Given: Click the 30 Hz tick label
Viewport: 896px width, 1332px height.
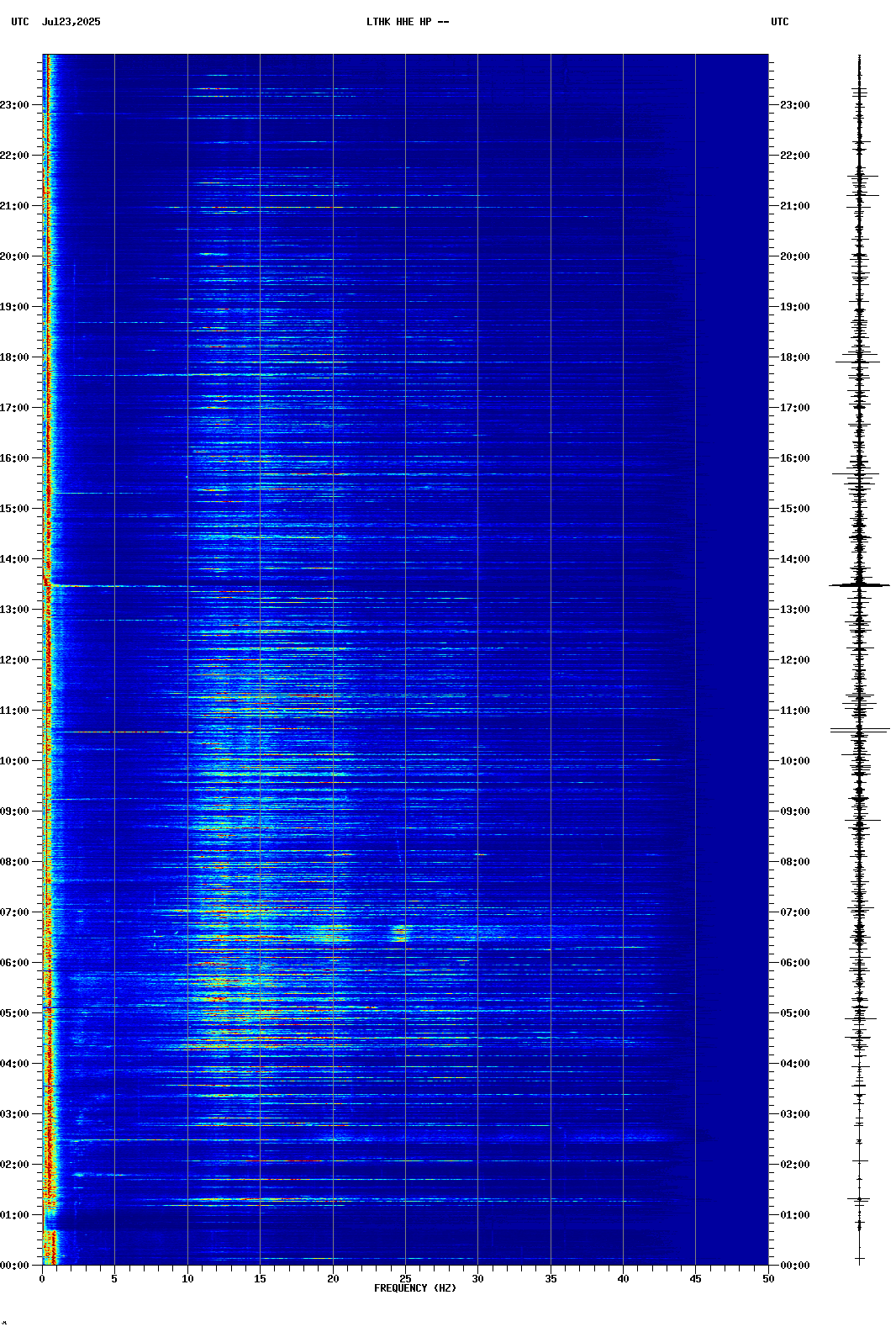Looking at the screenshot, I should [477, 1279].
